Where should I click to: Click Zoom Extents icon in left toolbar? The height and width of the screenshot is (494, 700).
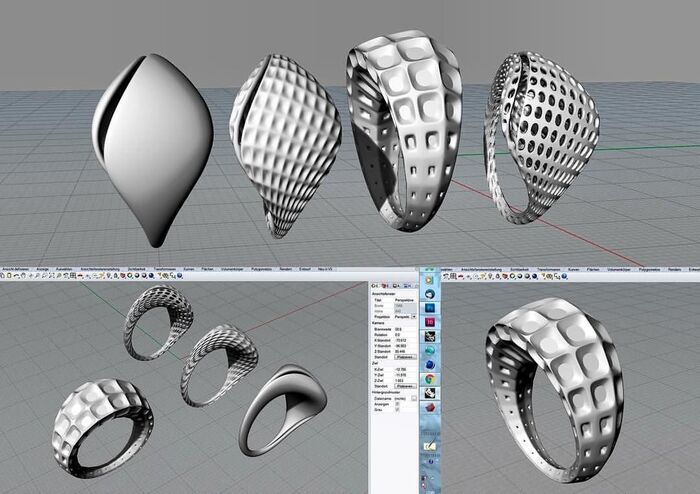point(52,276)
